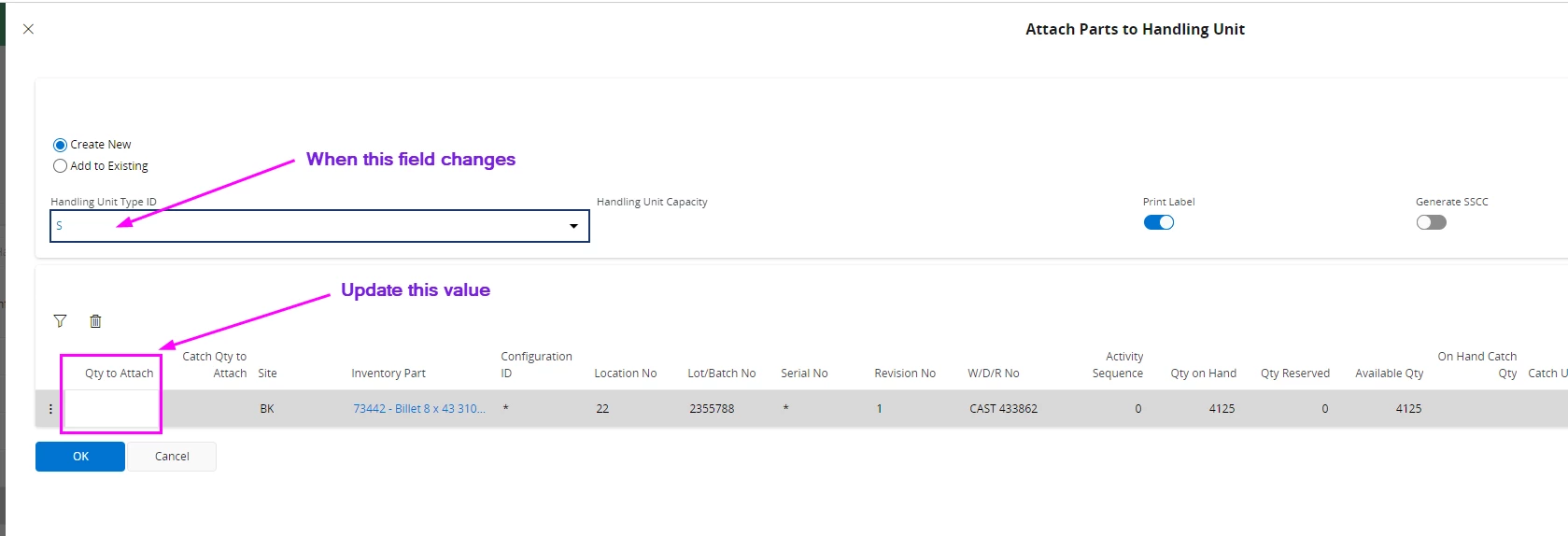Enable the Generate SSCC toggle
The height and width of the screenshot is (536, 1568).
1431,222
